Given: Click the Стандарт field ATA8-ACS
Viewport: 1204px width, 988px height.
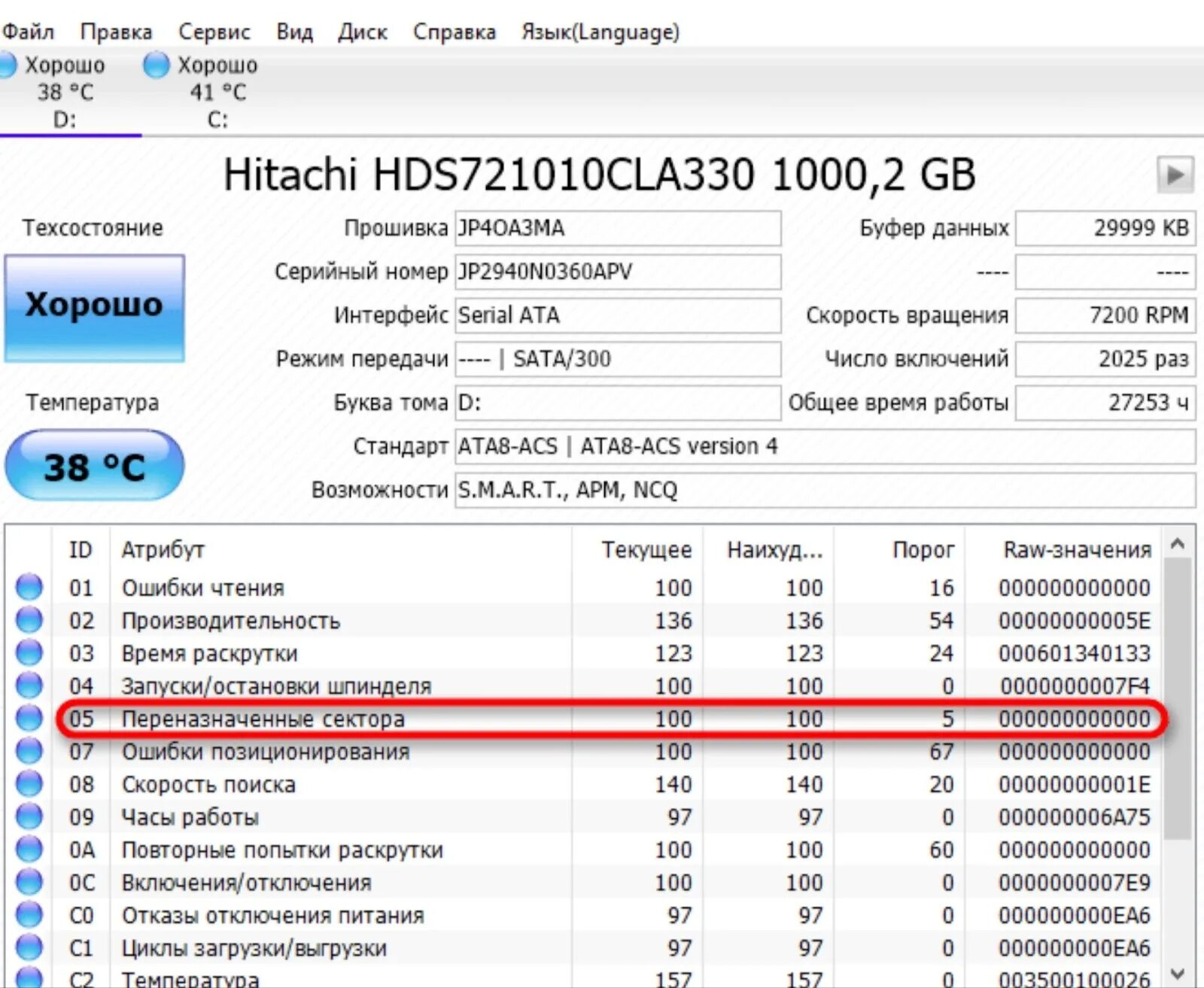Looking at the screenshot, I should click(825, 446).
